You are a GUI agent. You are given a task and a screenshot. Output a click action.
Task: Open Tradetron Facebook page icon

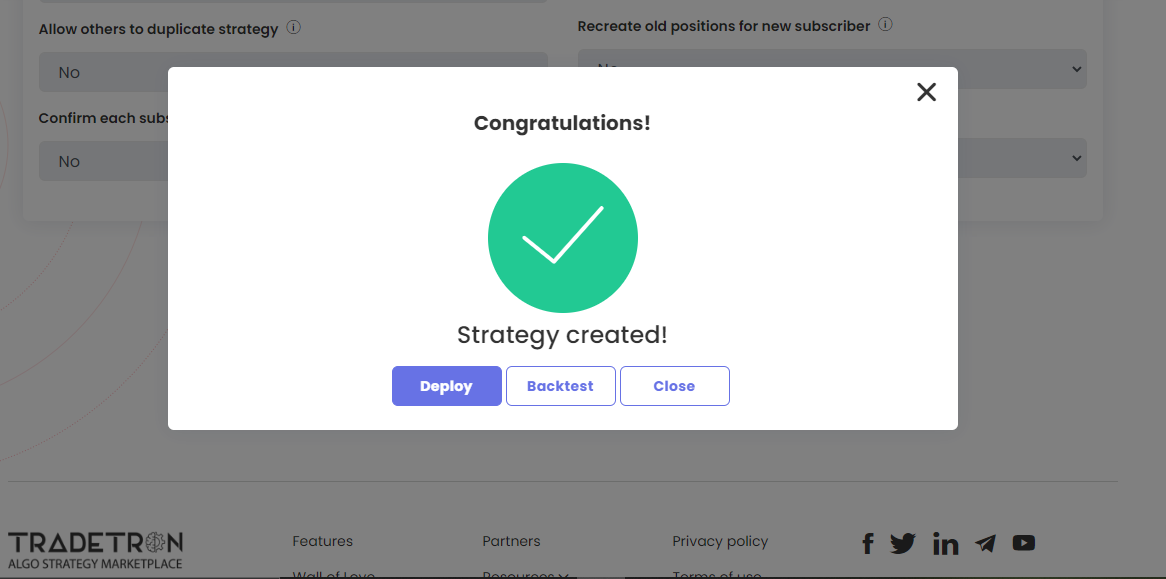pos(868,544)
